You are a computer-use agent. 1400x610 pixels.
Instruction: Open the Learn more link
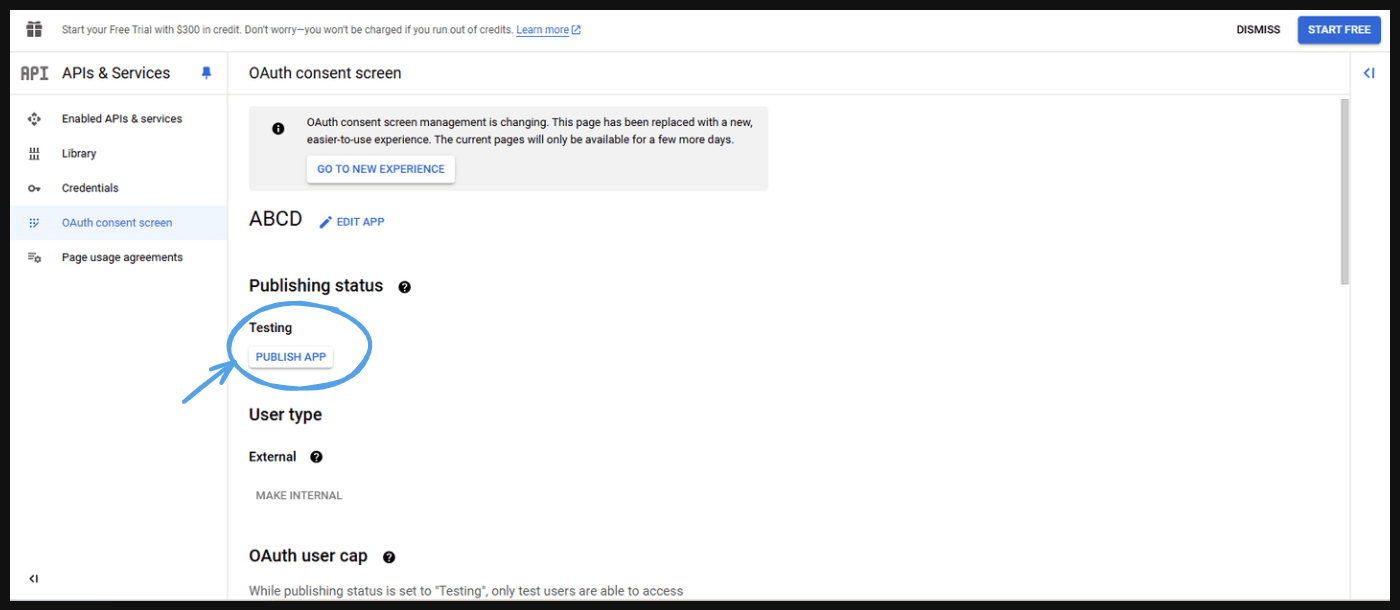[x=542, y=30]
